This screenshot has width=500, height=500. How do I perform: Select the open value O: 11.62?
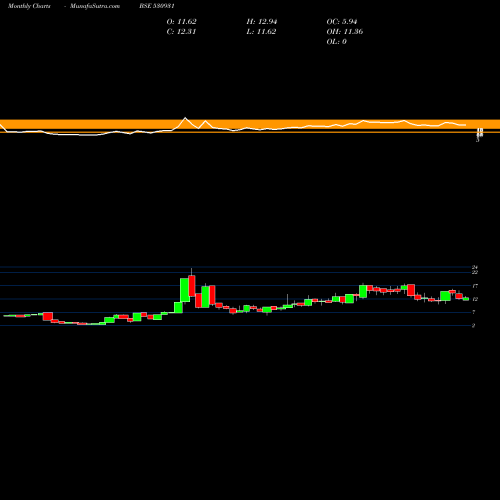coord(182,22)
